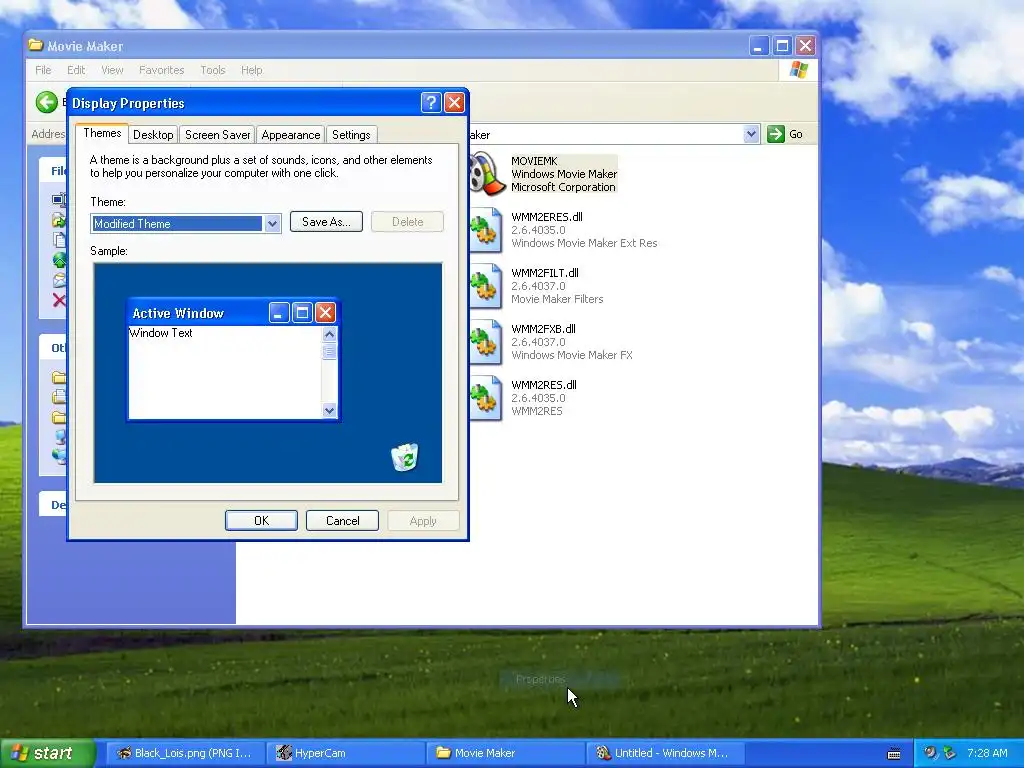Switch to the Settings tab
This screenshot has height=768, width=1024.
(x=351, y=135)
